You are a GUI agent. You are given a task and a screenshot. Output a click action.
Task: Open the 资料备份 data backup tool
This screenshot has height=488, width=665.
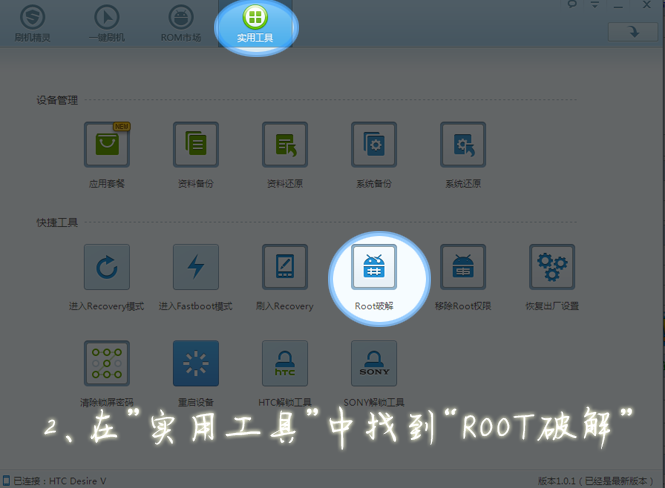(196, 145)
